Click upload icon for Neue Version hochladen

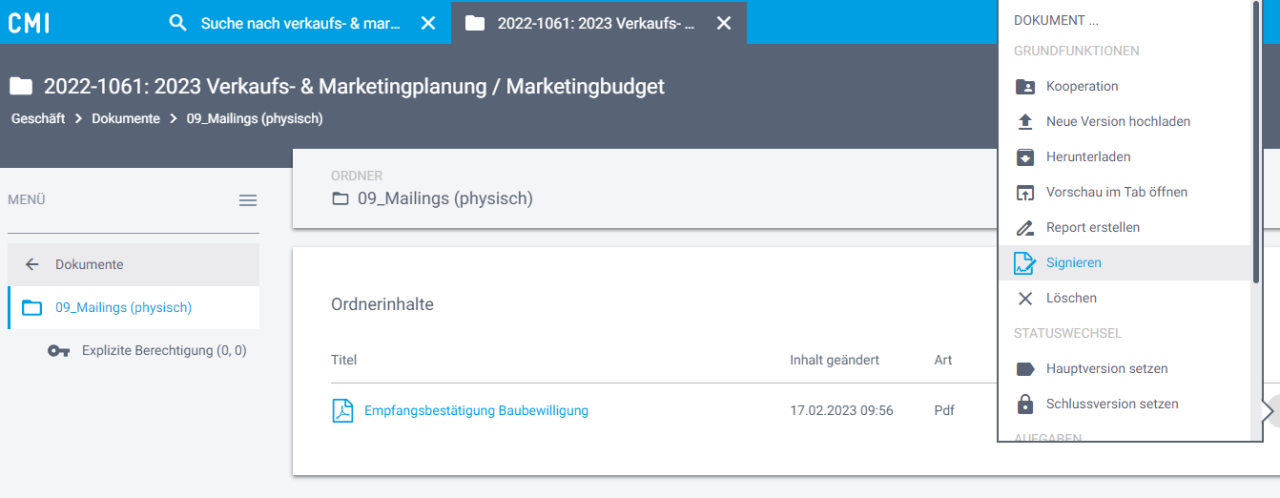click(x=1025, y=122)
